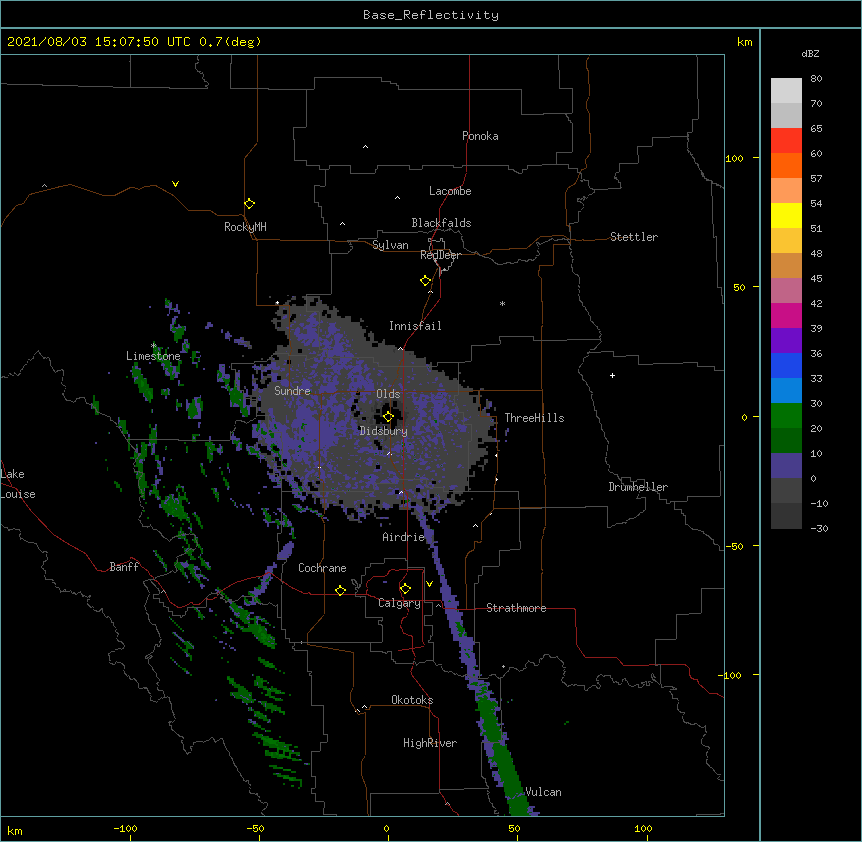Click the green 30 dBZ legend swatch

786,416
